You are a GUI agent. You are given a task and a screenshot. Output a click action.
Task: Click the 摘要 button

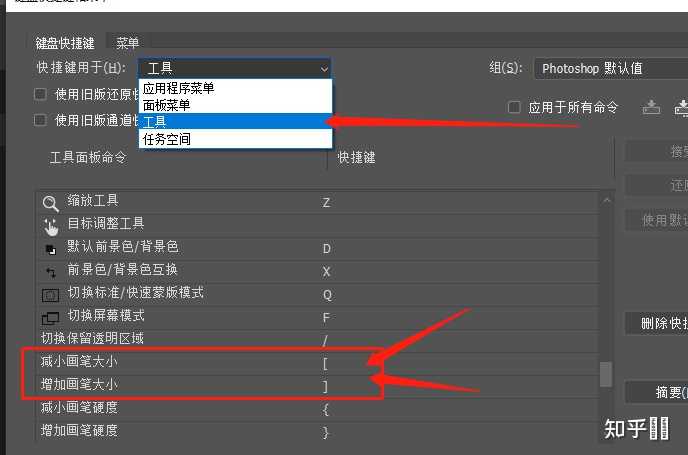pyautogui.click(x=656, y=392)
